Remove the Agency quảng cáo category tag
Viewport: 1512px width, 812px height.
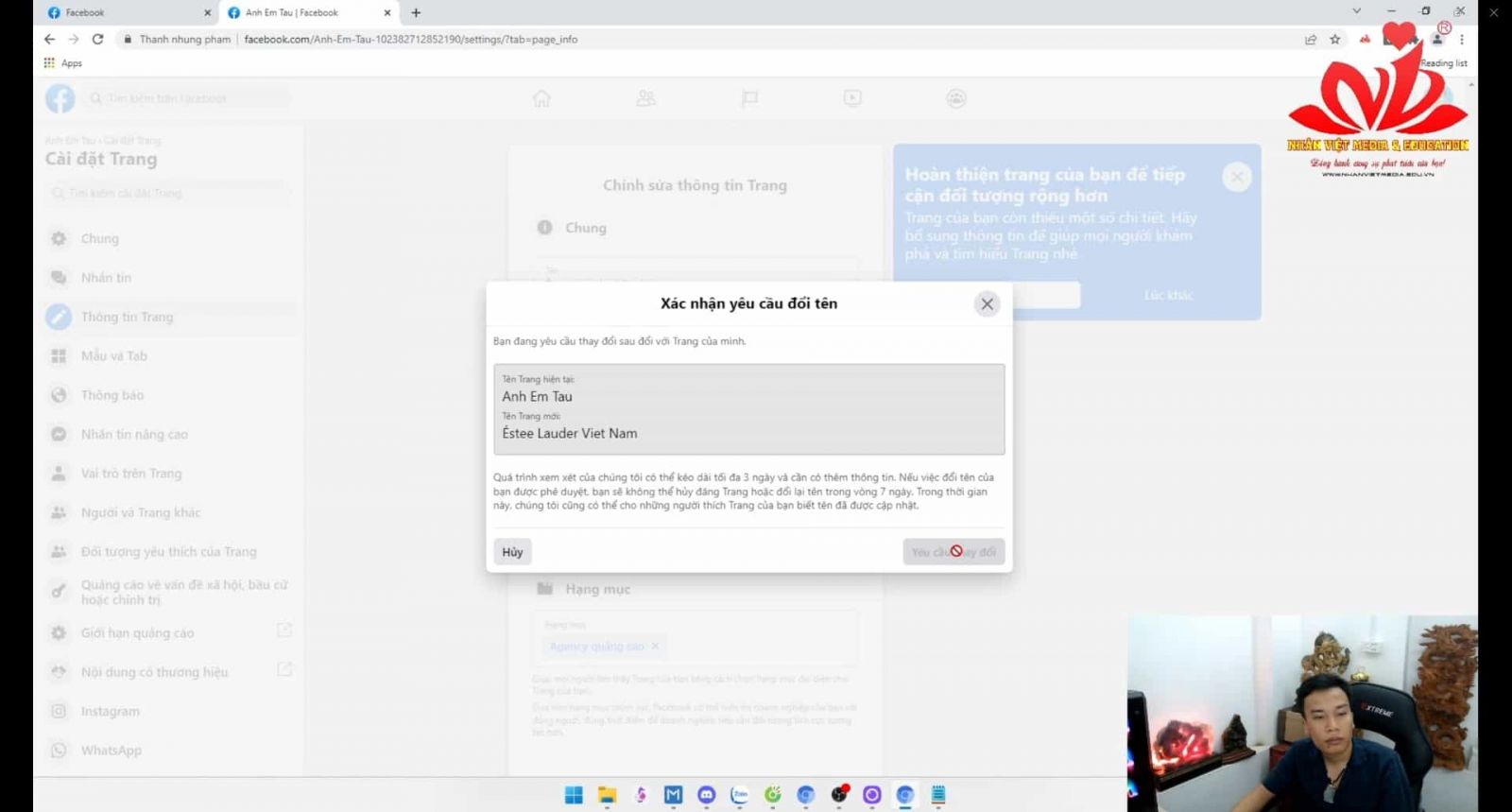[x=655, y=647]
